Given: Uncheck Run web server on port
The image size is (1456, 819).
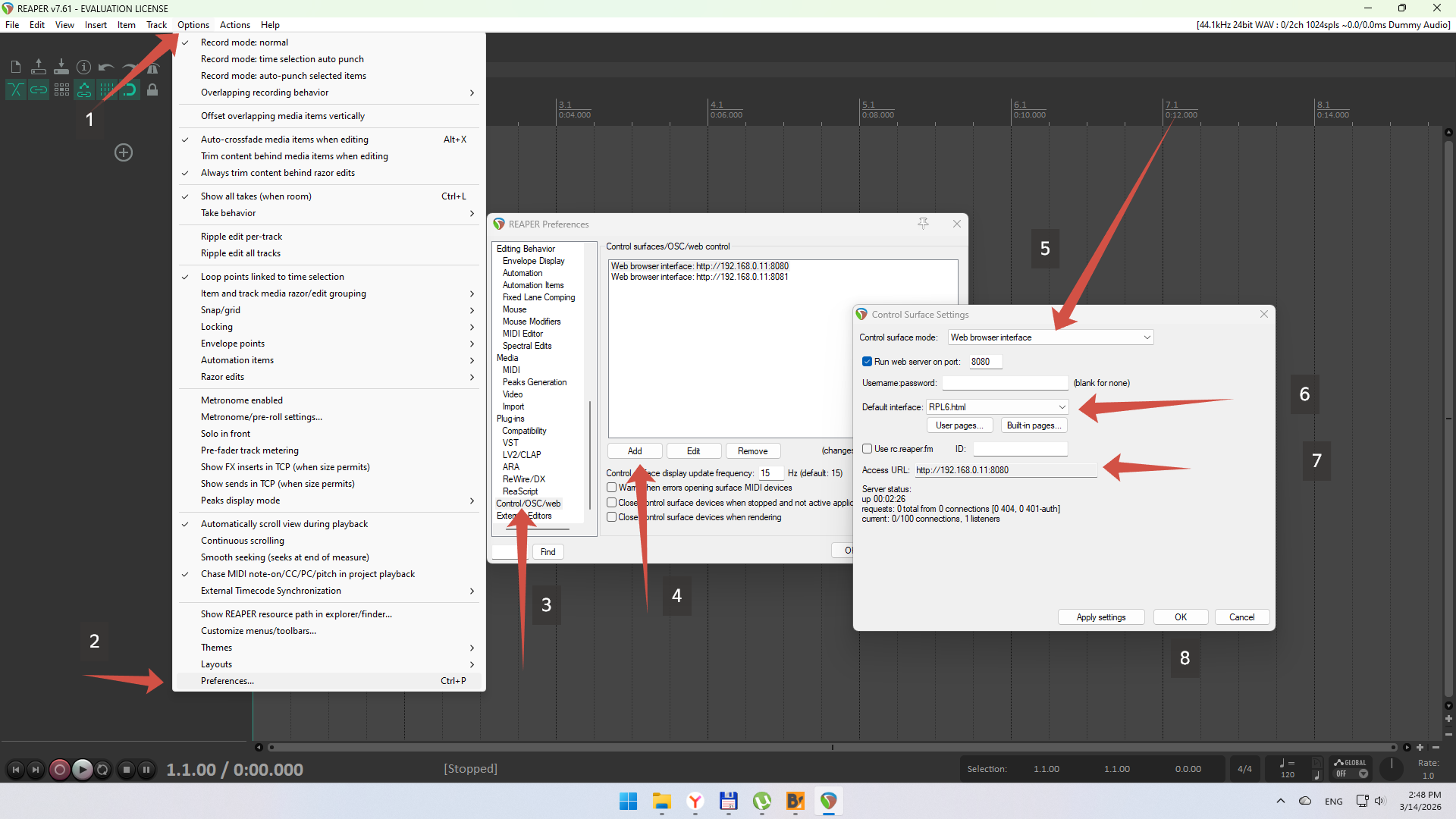Looking at the screenshot, I should (867, 362).
